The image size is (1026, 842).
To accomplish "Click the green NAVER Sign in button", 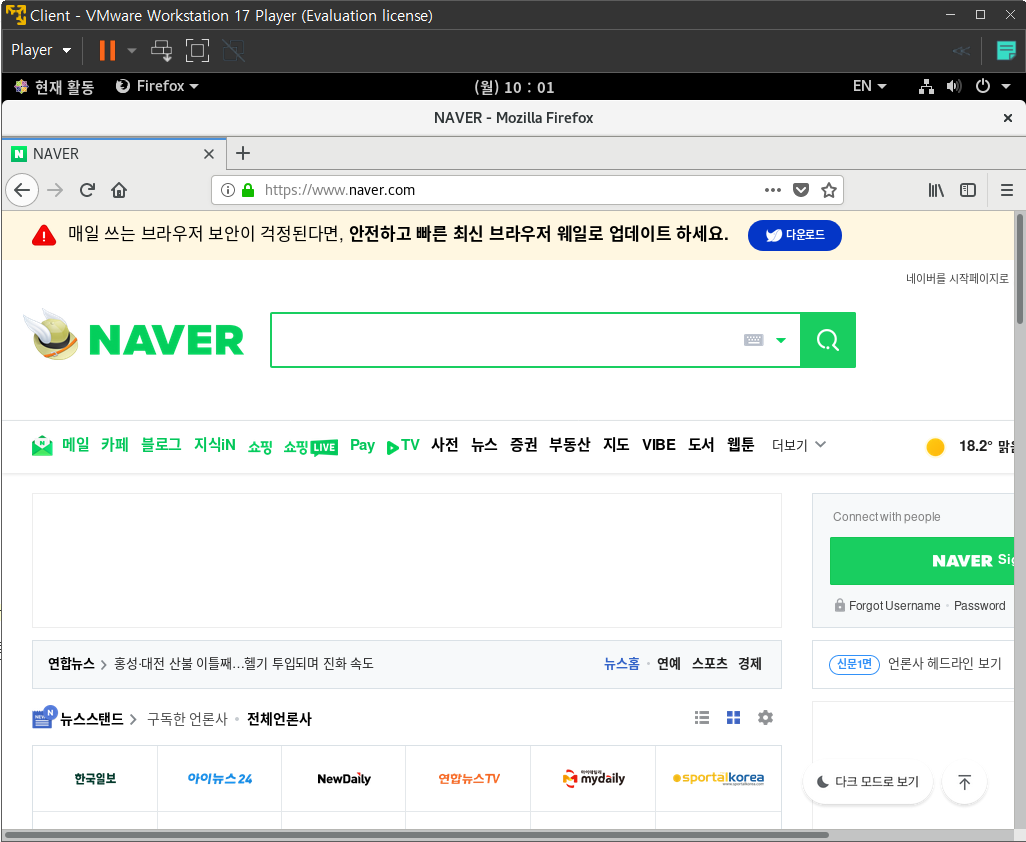I will (x=921, y=561).
